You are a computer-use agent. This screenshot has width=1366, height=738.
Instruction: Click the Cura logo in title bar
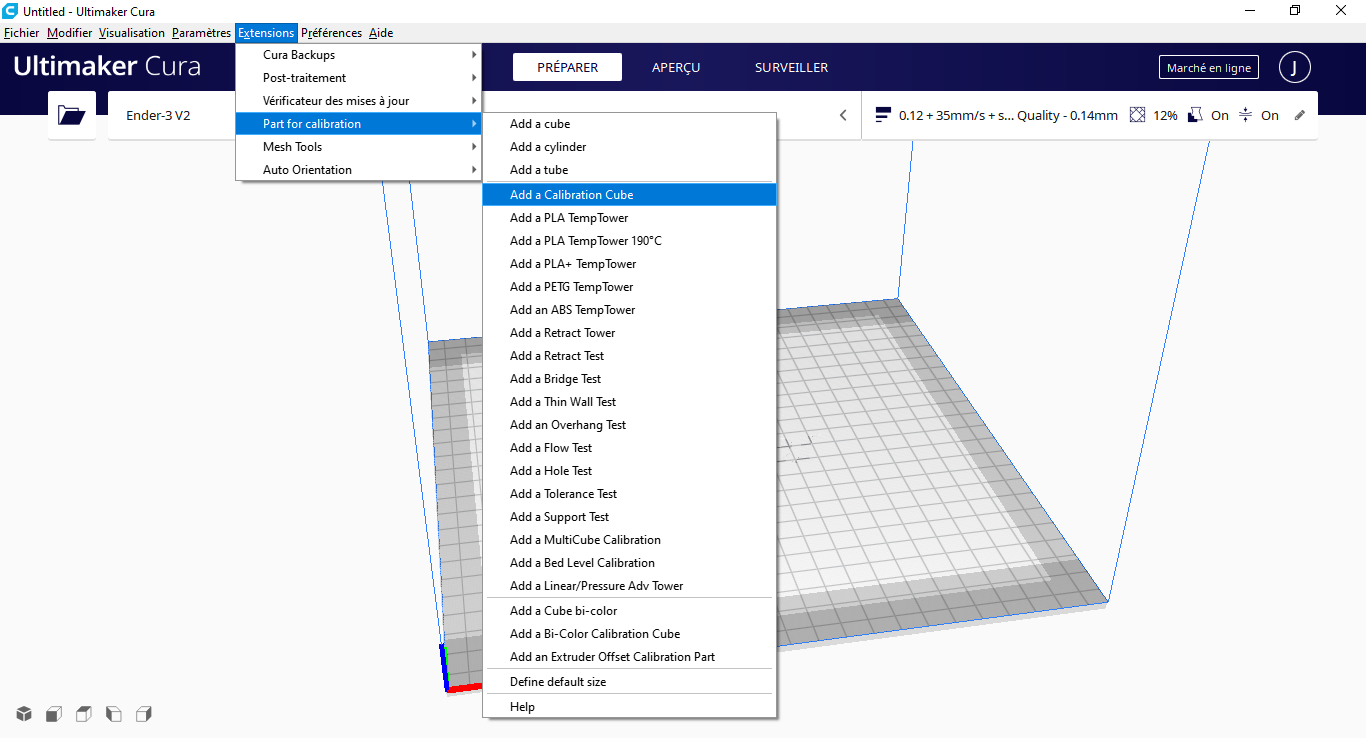click(x=11, y=11)
